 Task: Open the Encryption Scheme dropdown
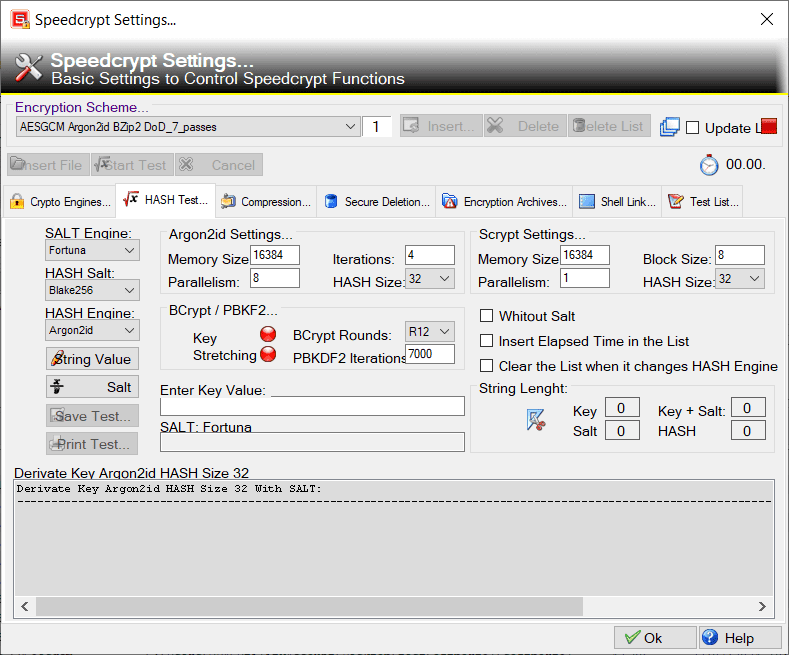click(188, 127)
